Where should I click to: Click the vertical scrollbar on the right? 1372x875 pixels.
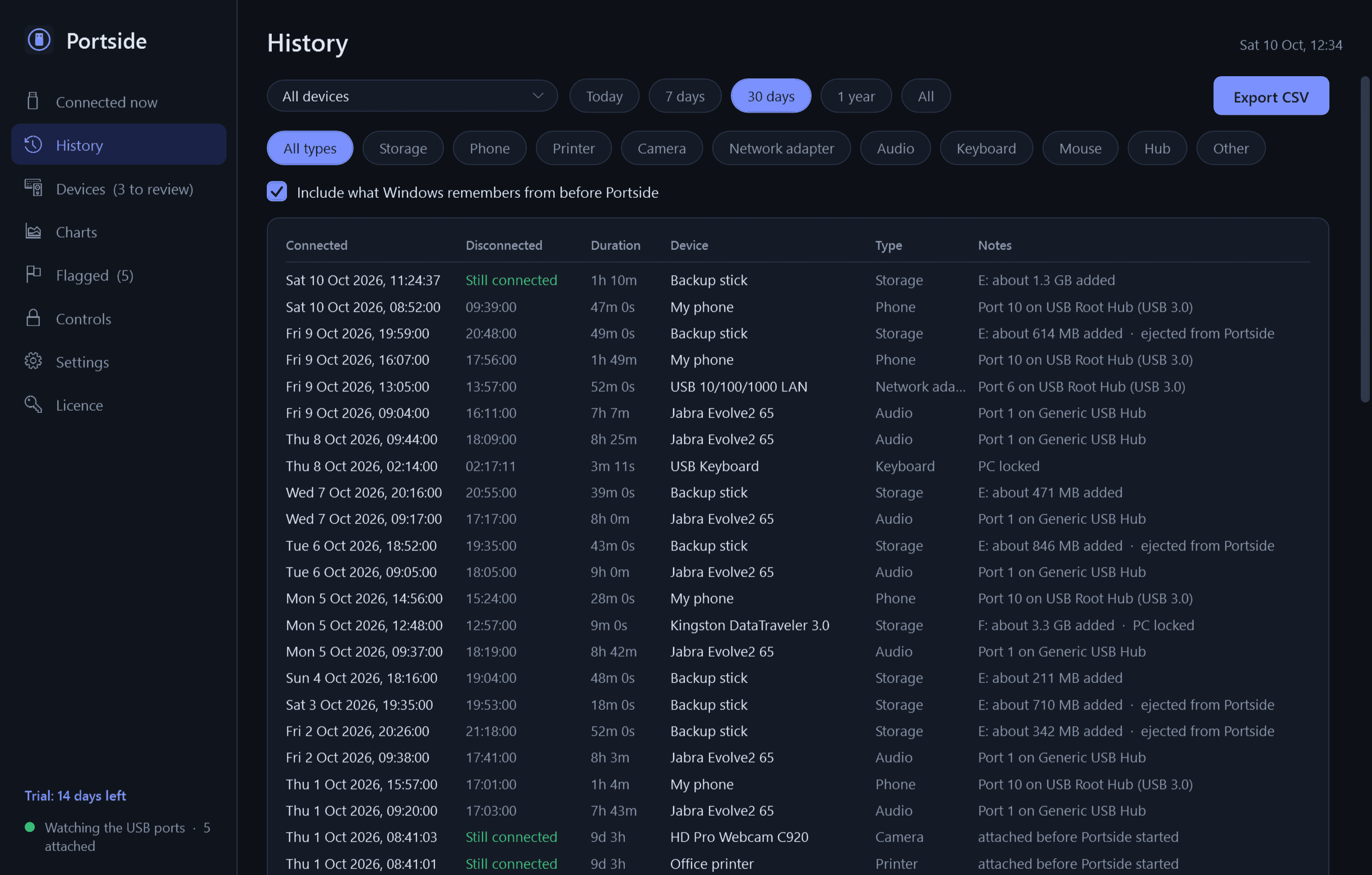[1365, 239]
